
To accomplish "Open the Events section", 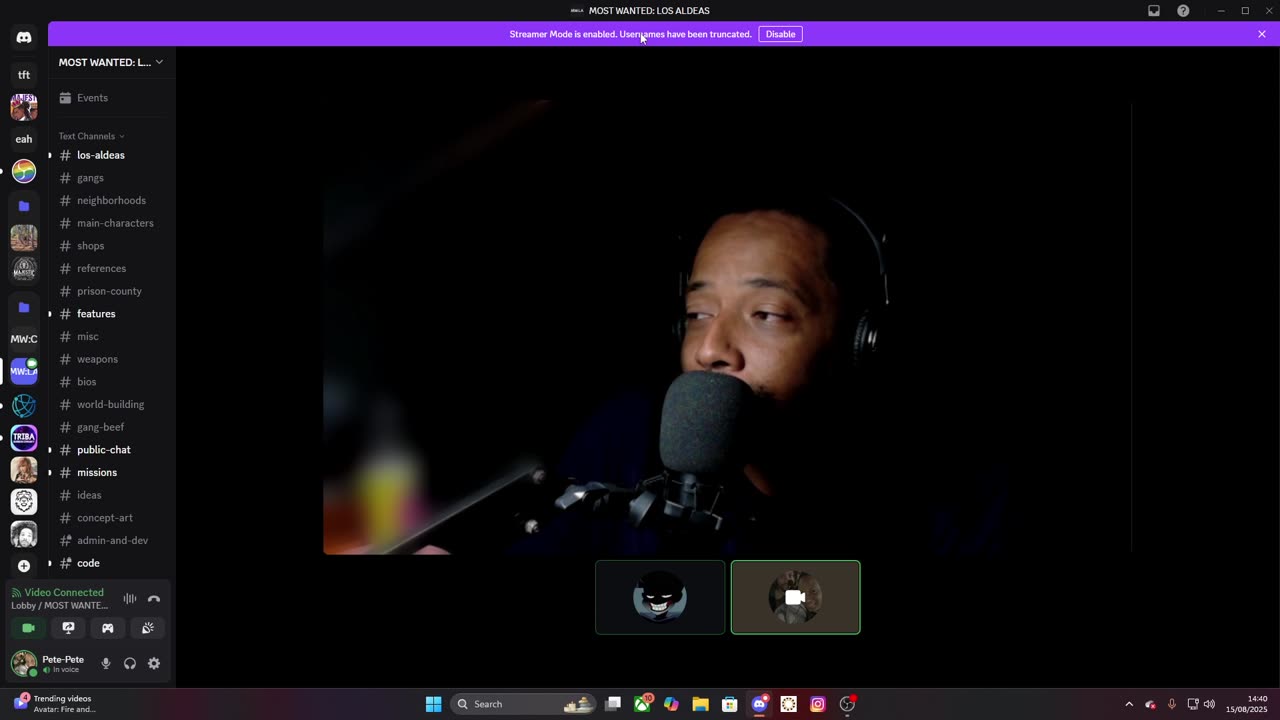I will (x=111, y=98).
